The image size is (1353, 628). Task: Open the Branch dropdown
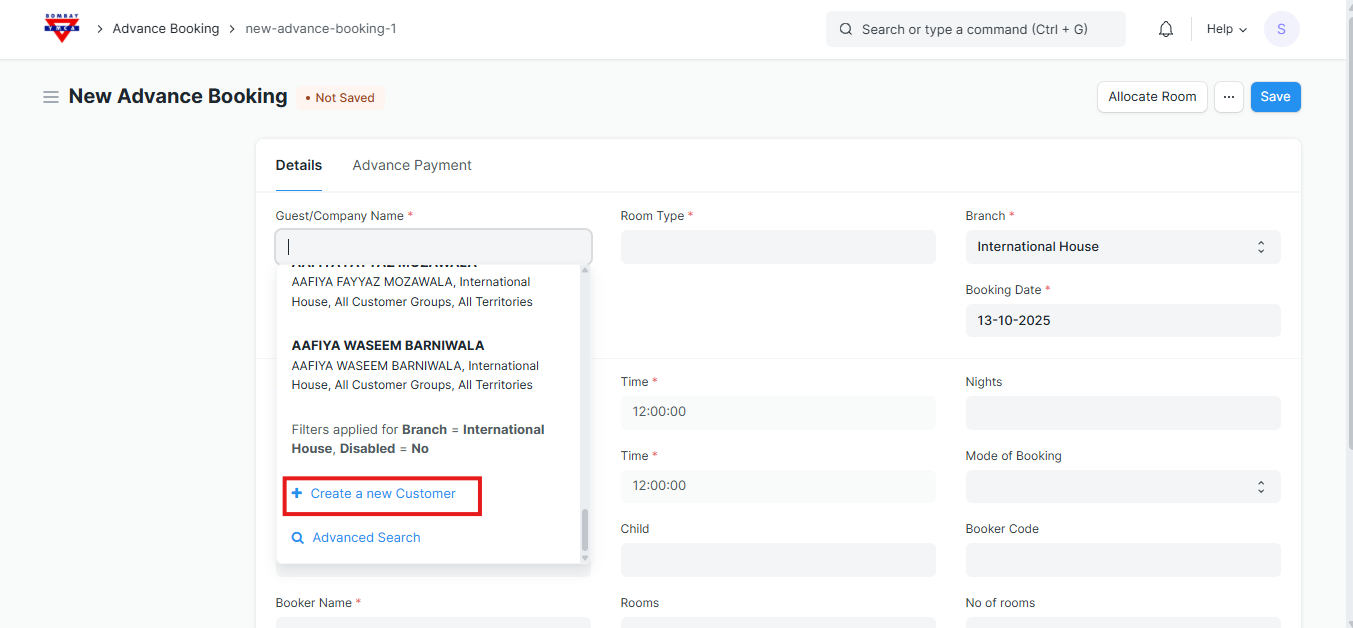pos(1122,247)
